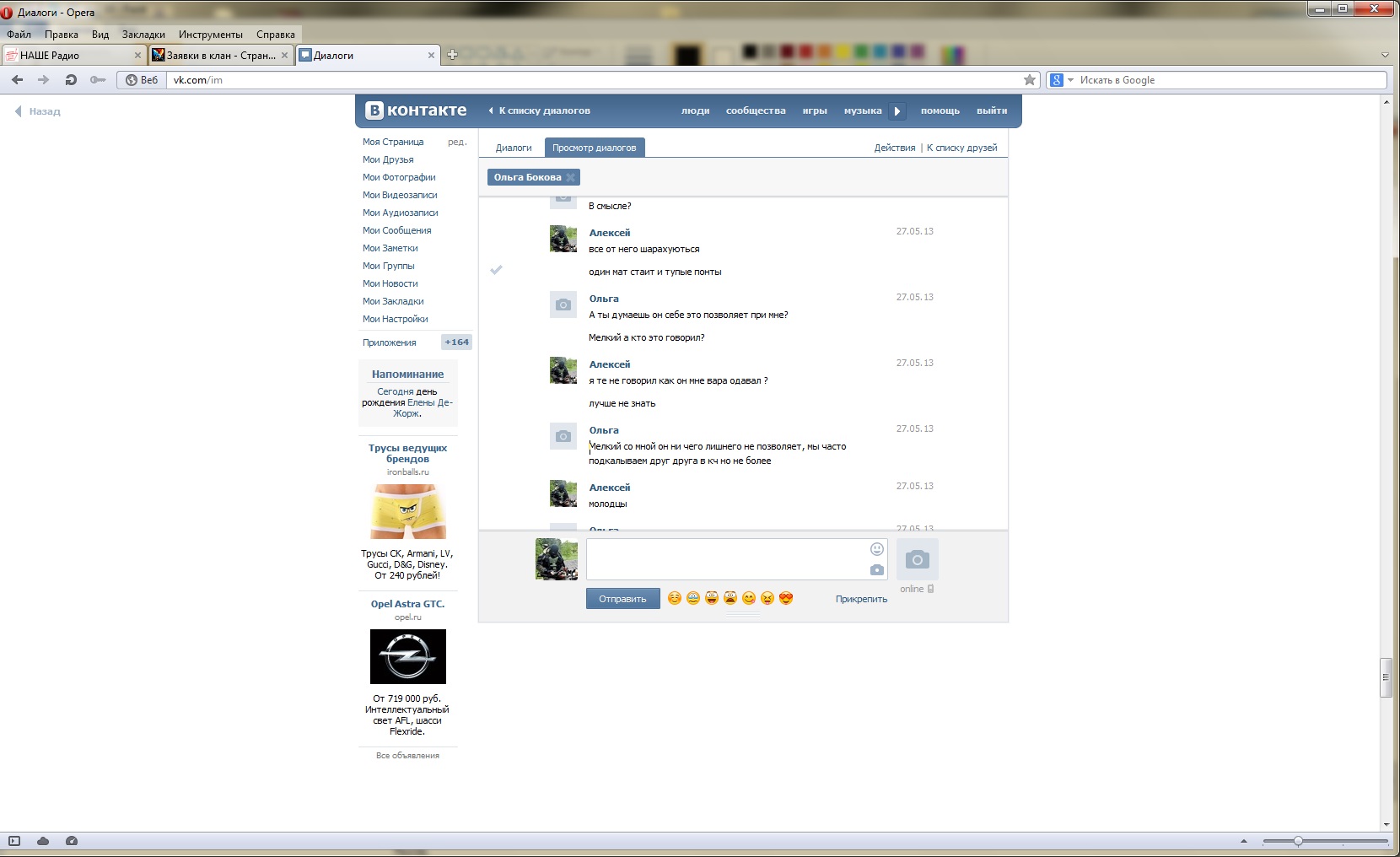Insert the shocked screaming emoji
This screenshot has height=857, width=1400.
(730, 598)
